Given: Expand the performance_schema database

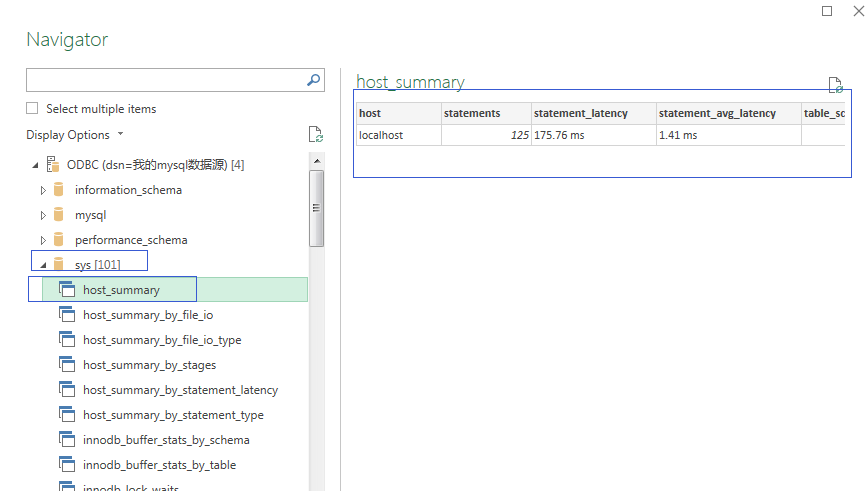Looking at the screenshot, I should [x=43, y=240].
